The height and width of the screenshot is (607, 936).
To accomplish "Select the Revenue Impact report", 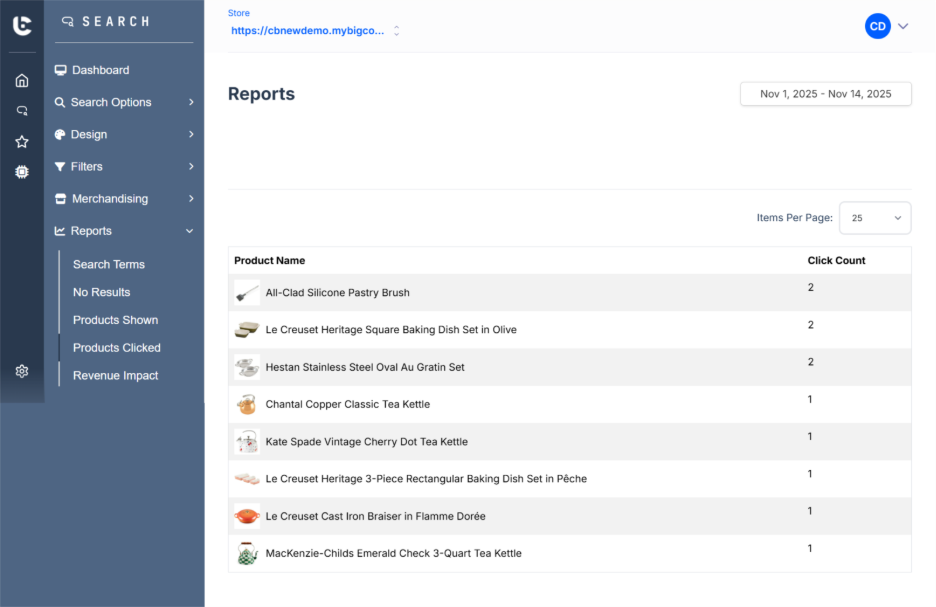I will coord(116,376).
